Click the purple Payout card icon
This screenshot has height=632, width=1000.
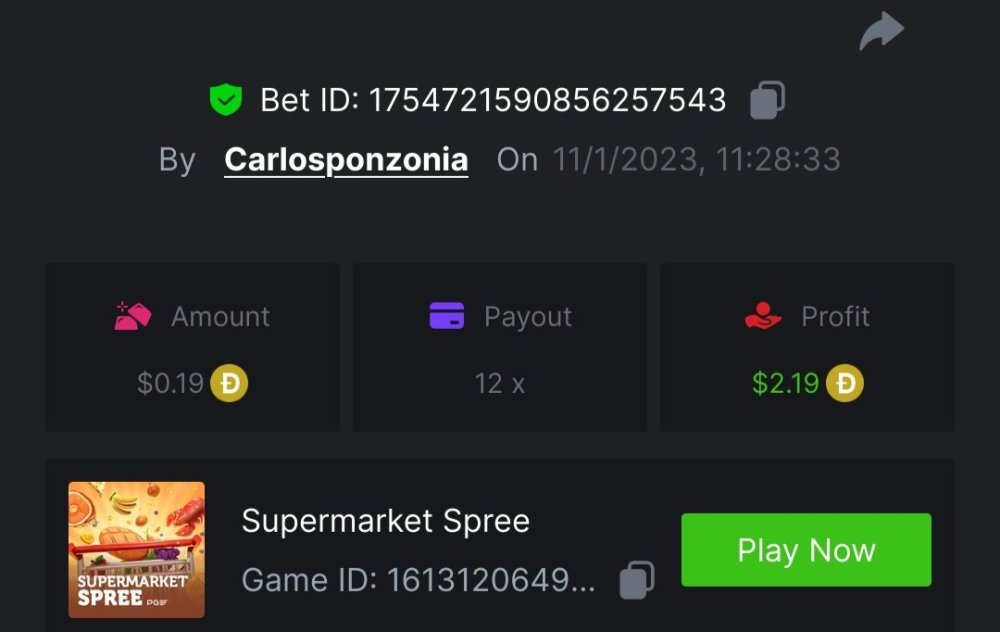tap(447, 316)
